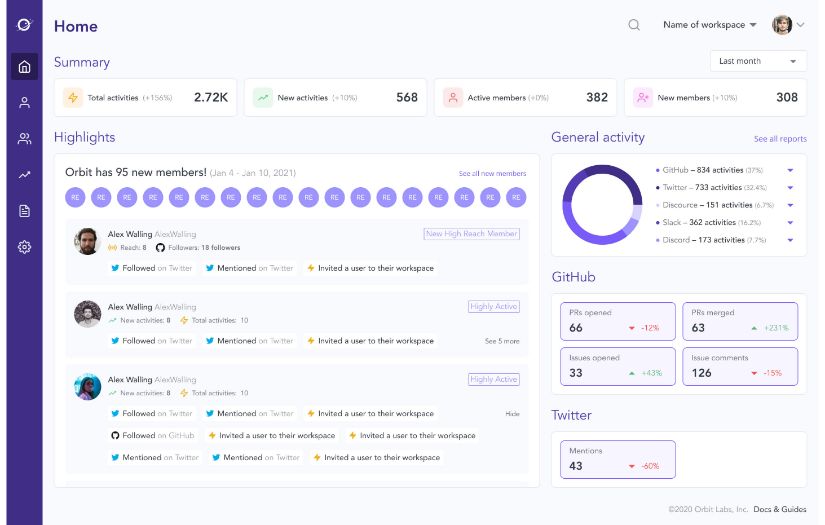Open the trend reports icon in sidebar
Screen dimensions: 825x525
point(24,175)
